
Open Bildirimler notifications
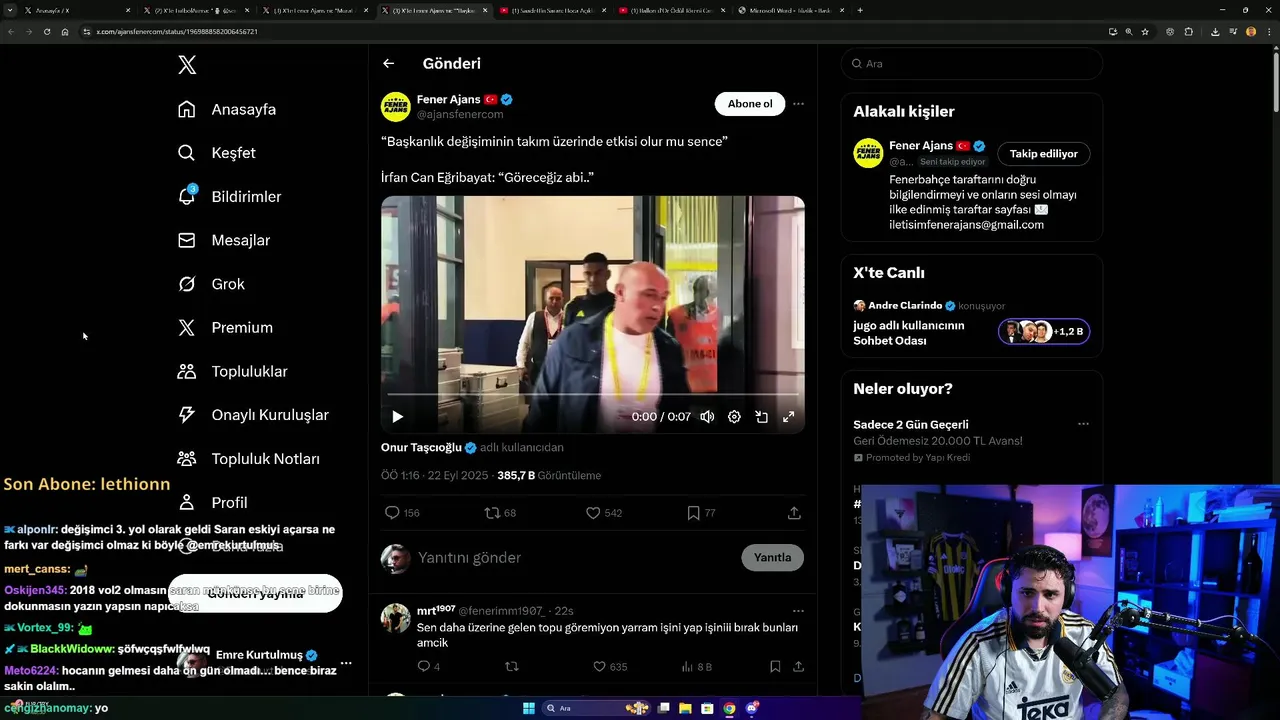tap(229, 197)
